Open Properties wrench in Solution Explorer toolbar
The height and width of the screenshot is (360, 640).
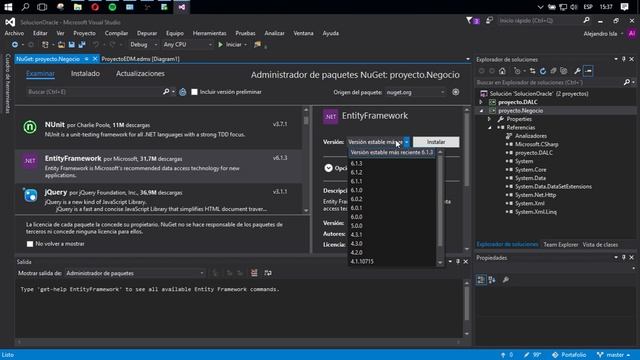pos(577,71)
